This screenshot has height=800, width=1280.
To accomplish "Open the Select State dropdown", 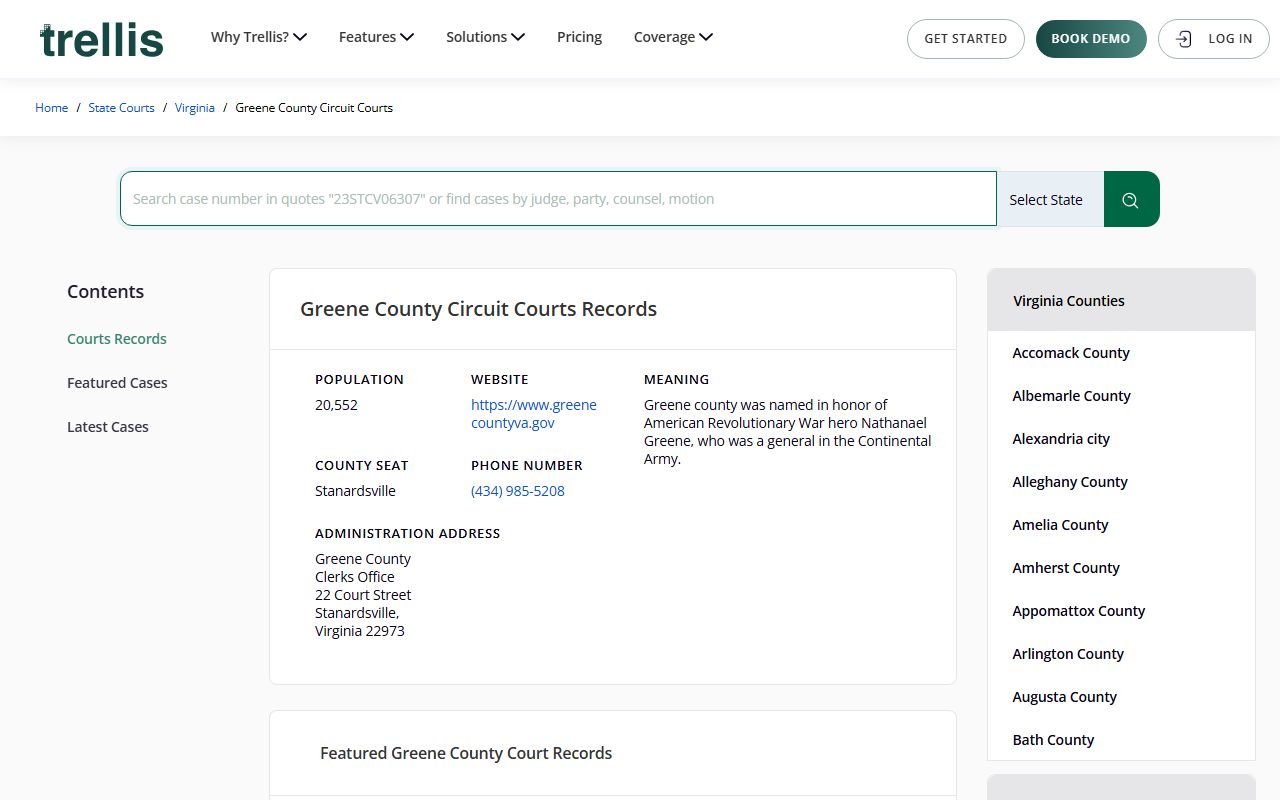I will click(x=1050, y=199).
